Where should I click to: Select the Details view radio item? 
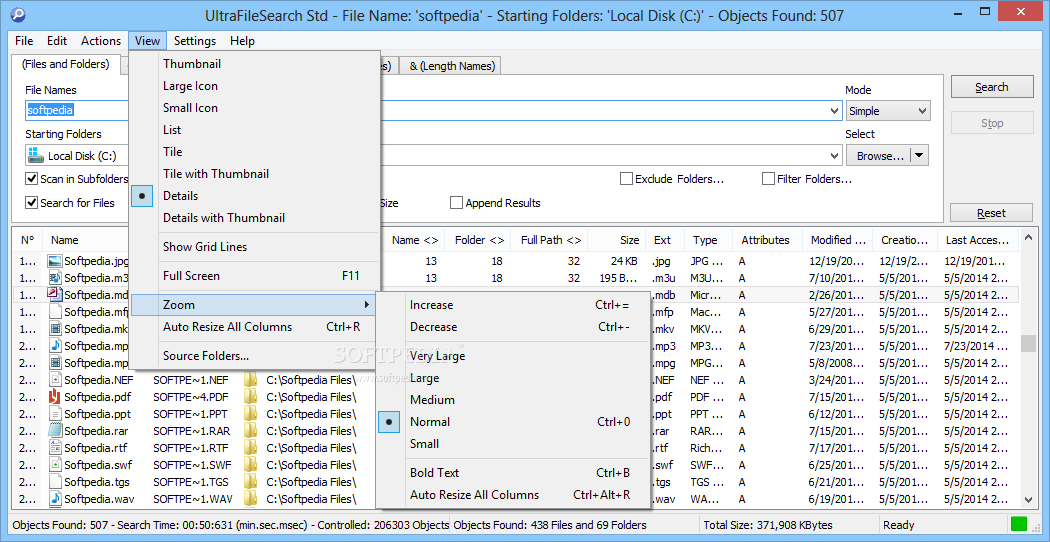coord(143,196)
